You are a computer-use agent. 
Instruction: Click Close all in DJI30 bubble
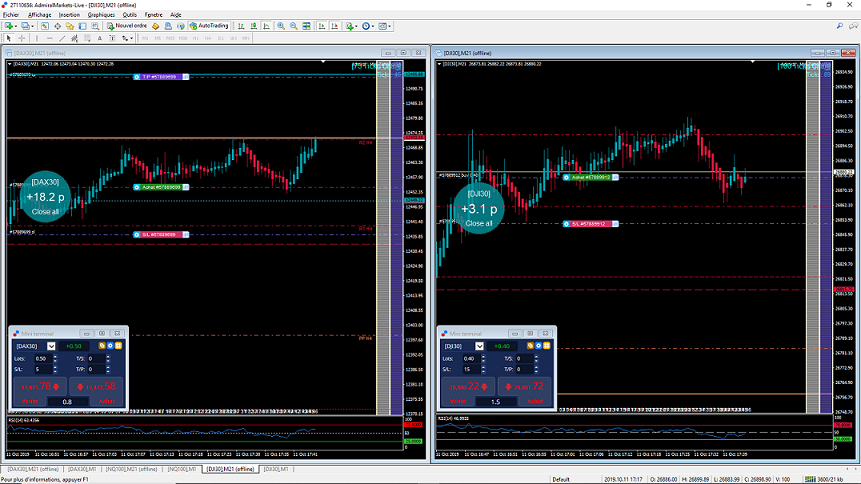click(x=479, y=224)
